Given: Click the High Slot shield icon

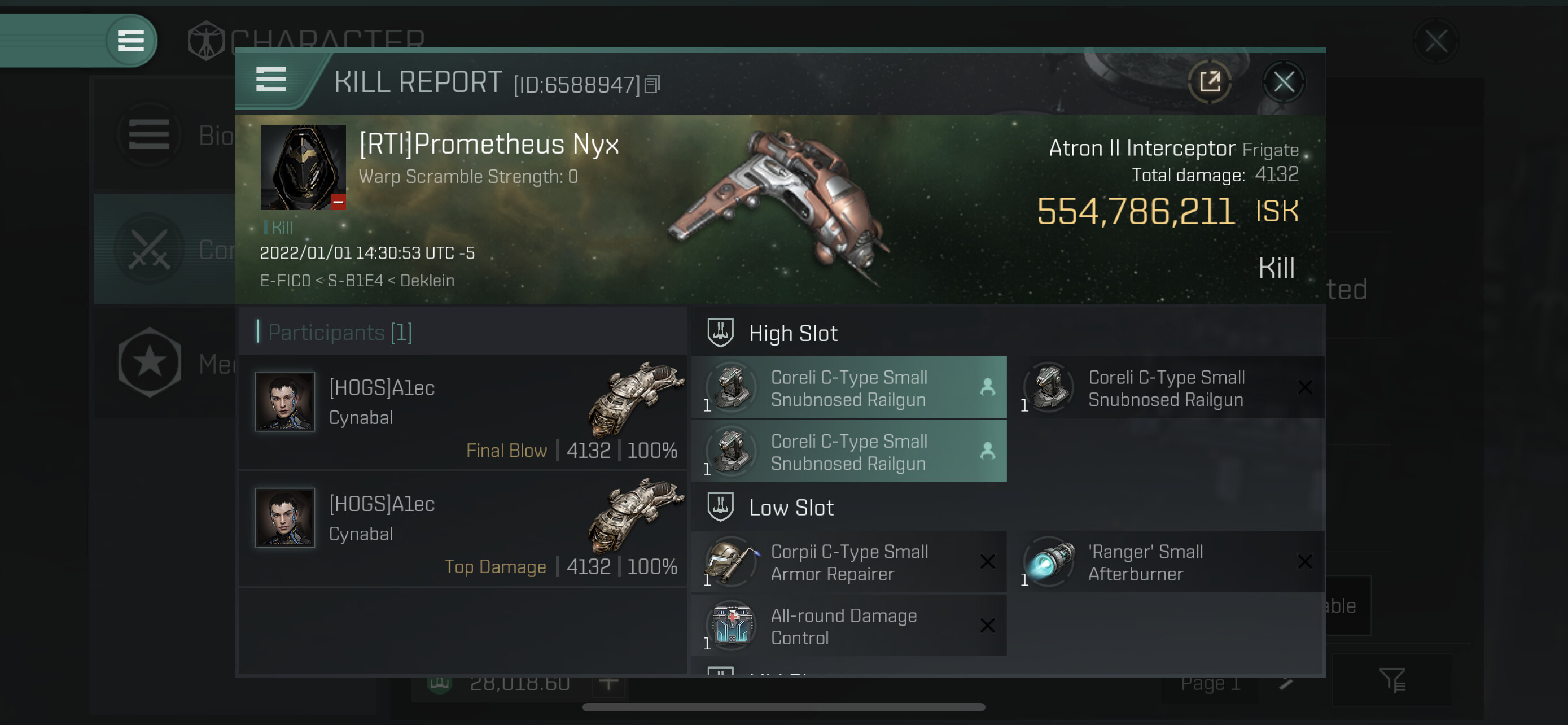Looking at the screenshot, I should coord(720,333).
